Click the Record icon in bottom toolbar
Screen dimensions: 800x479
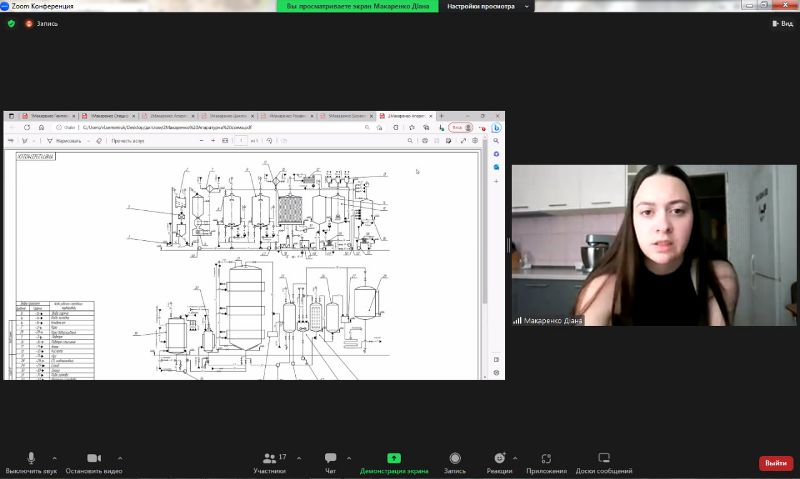coord(455,459)
